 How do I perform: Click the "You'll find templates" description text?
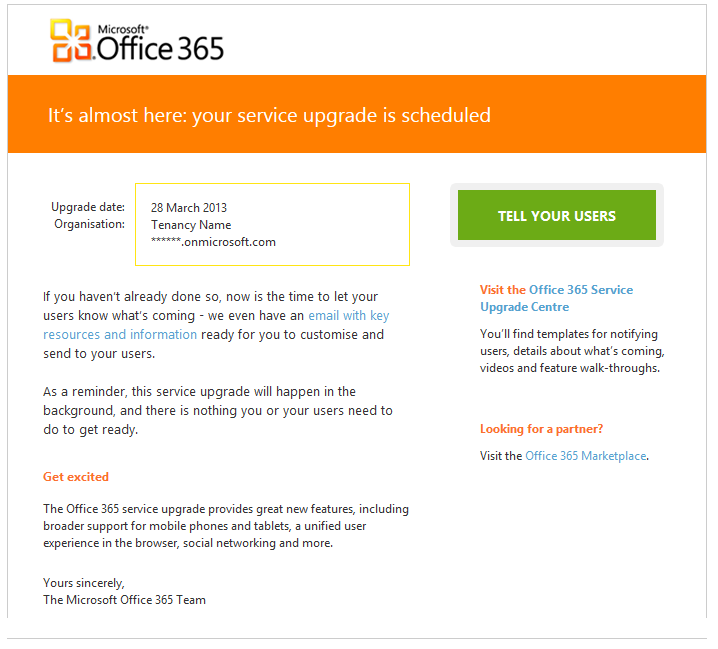(x=571, y=351)
